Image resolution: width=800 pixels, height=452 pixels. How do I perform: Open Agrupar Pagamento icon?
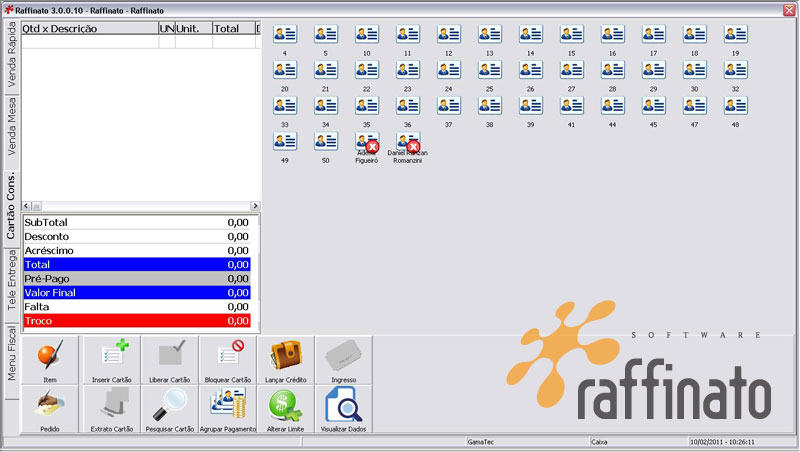[x=228, y=409]
